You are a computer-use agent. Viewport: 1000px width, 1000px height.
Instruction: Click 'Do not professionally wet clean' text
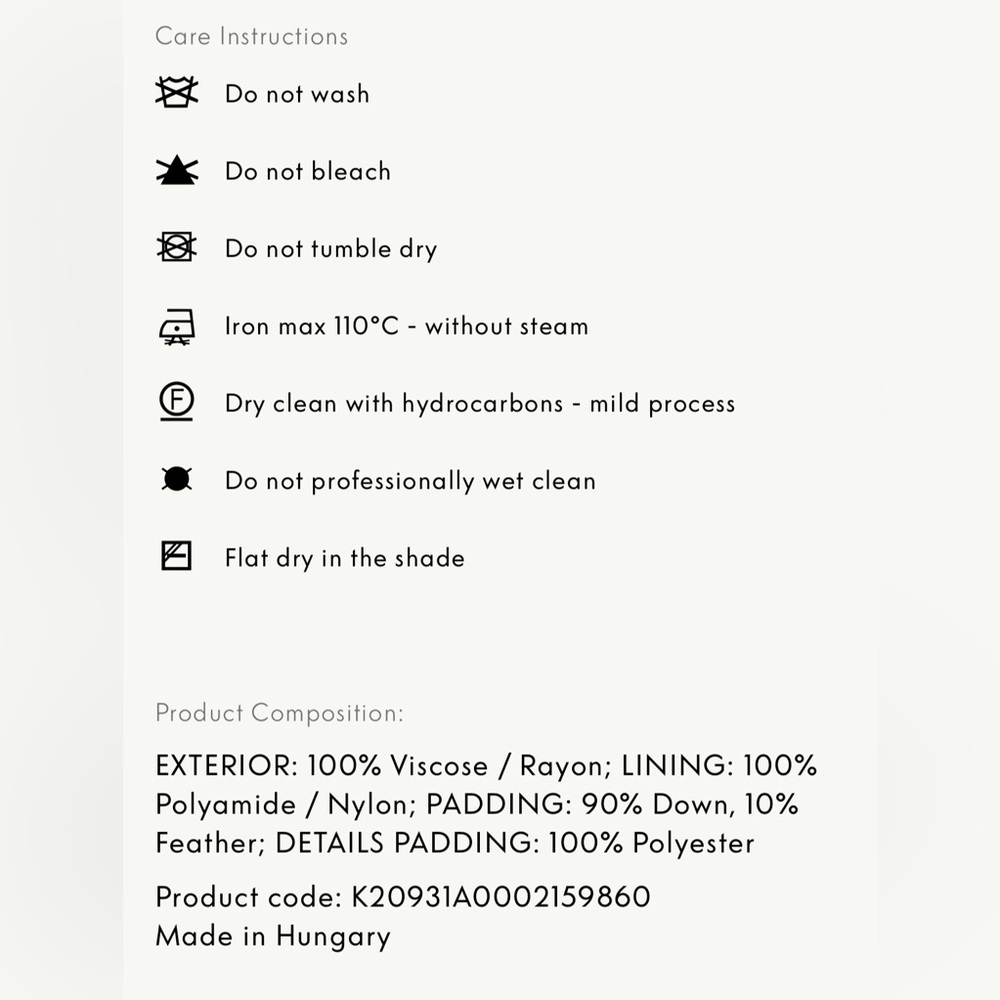pyautogui.click(x=411, y=482)
